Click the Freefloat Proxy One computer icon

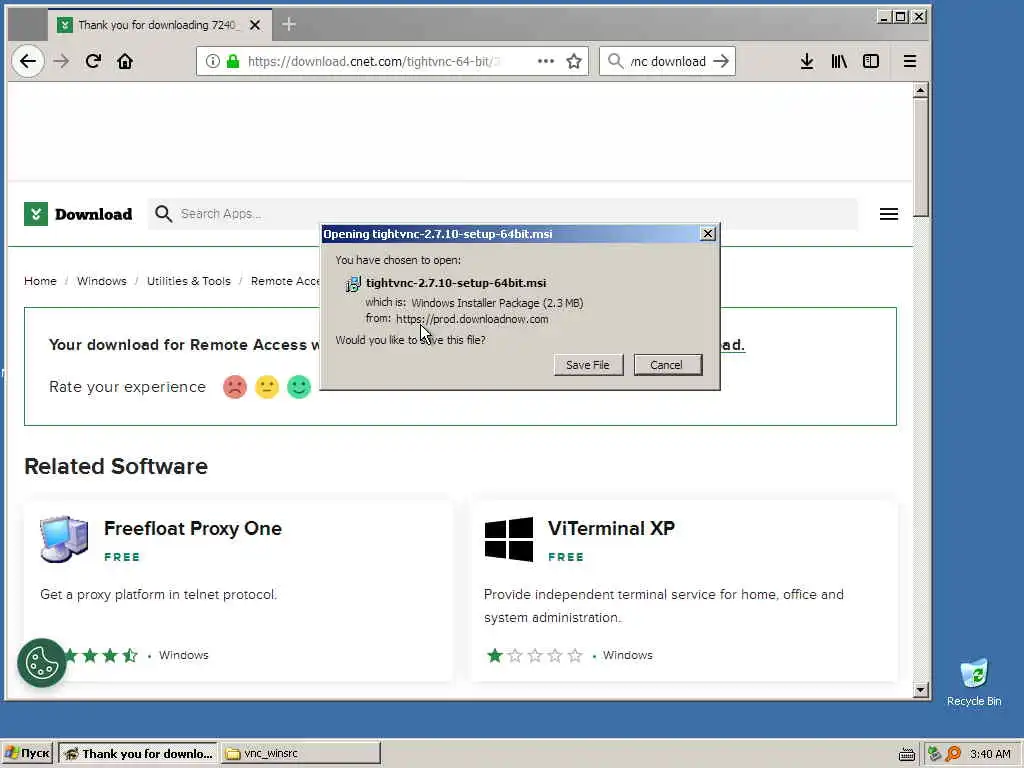[64, 539]
